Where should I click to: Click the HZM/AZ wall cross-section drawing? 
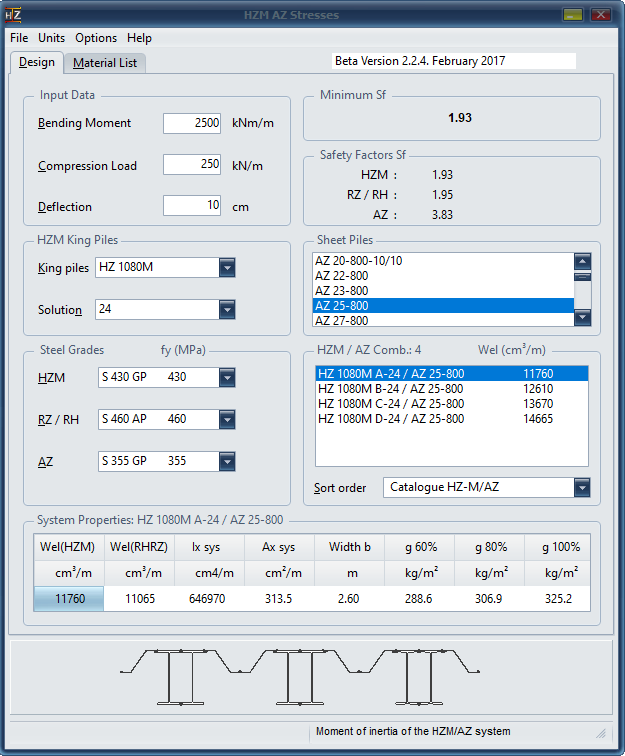[x=299, y=676]
